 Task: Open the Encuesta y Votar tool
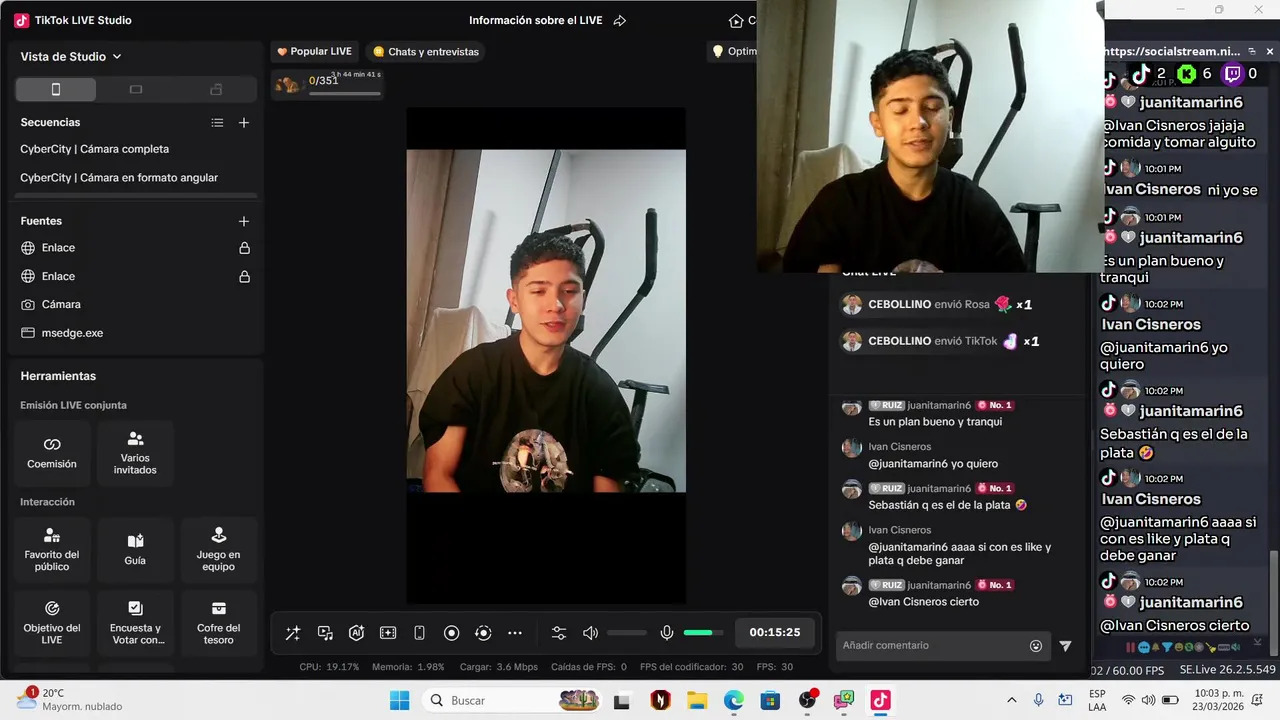[135, 622]
